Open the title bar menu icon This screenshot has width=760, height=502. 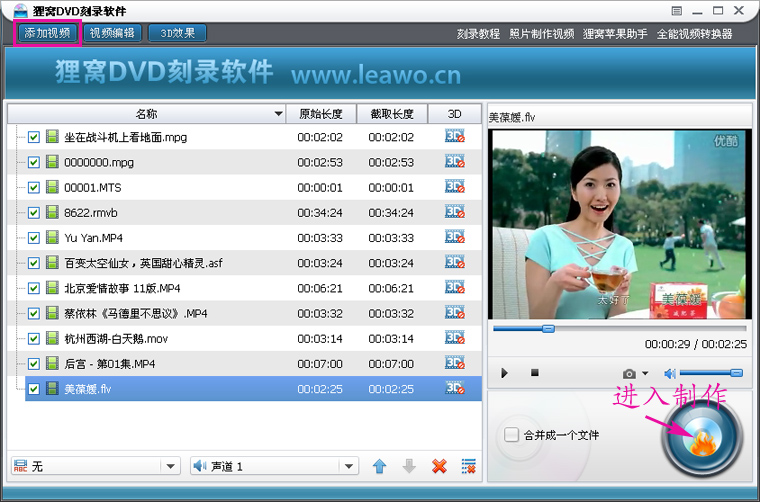pyautogui.click(x=677, y=11)
